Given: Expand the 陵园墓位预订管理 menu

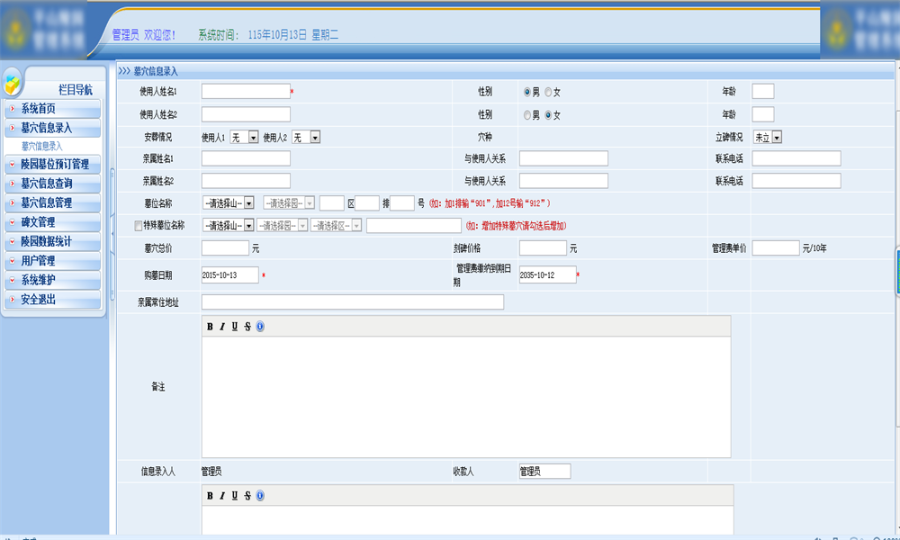Looking at the screenshot, I should click(x=53, y=164).
